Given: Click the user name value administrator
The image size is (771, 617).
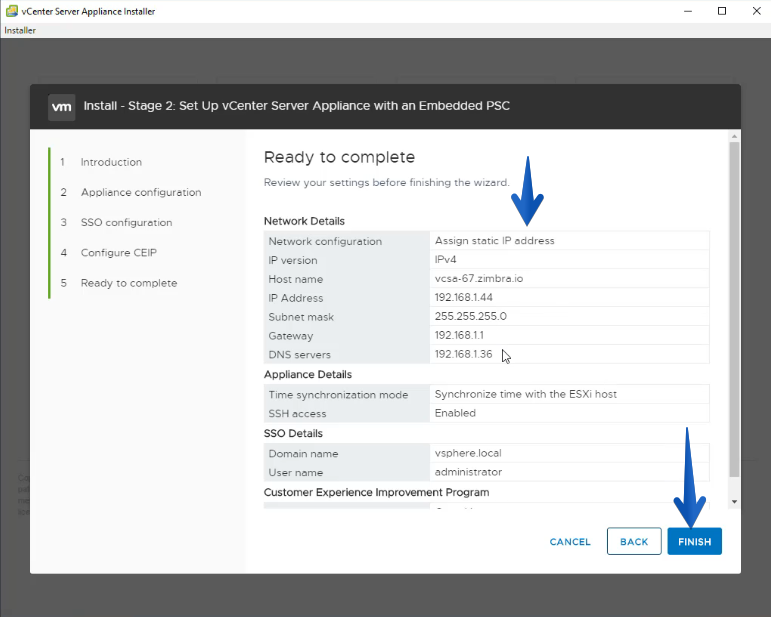Looking at the screenshot, I should [468, 472].
